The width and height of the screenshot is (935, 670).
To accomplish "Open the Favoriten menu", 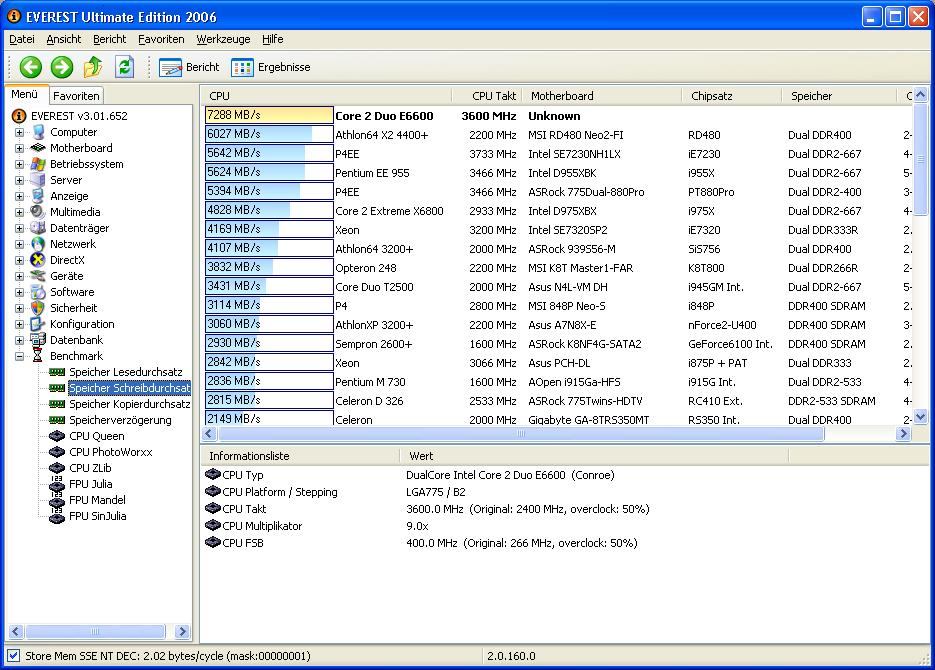I will click(x=161, y=39).
